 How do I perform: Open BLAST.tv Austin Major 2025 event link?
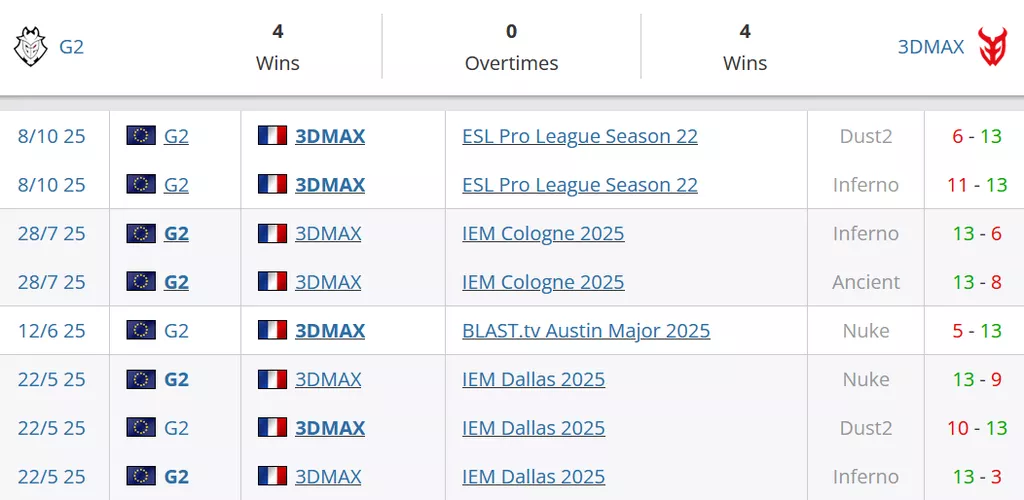[x=586, y=331]
